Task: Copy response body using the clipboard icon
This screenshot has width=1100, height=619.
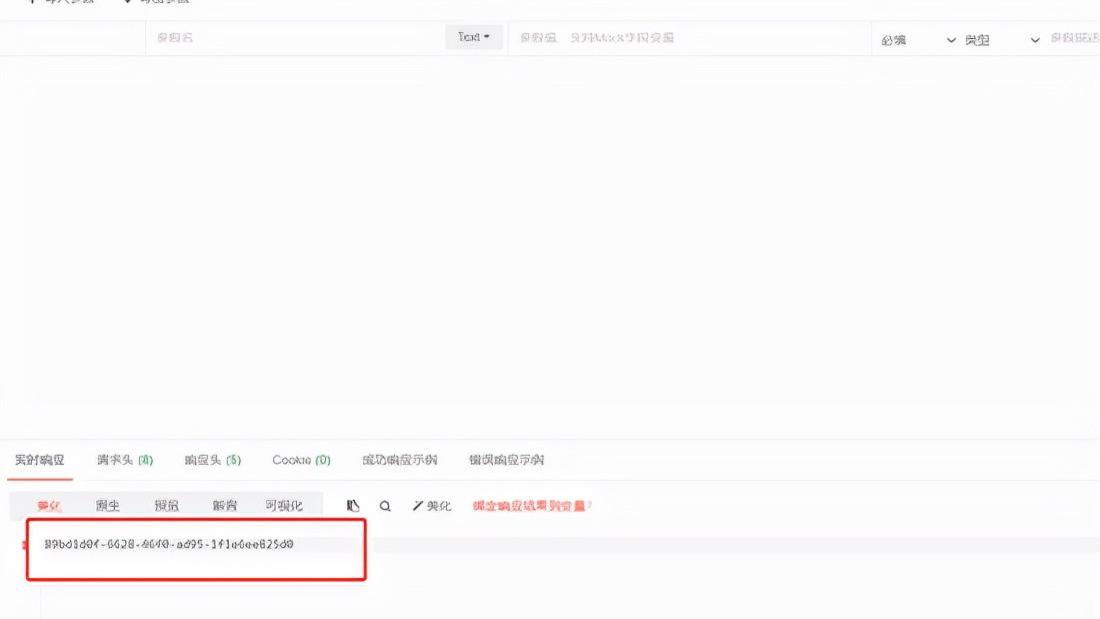Action: click(x=353, y=506)
